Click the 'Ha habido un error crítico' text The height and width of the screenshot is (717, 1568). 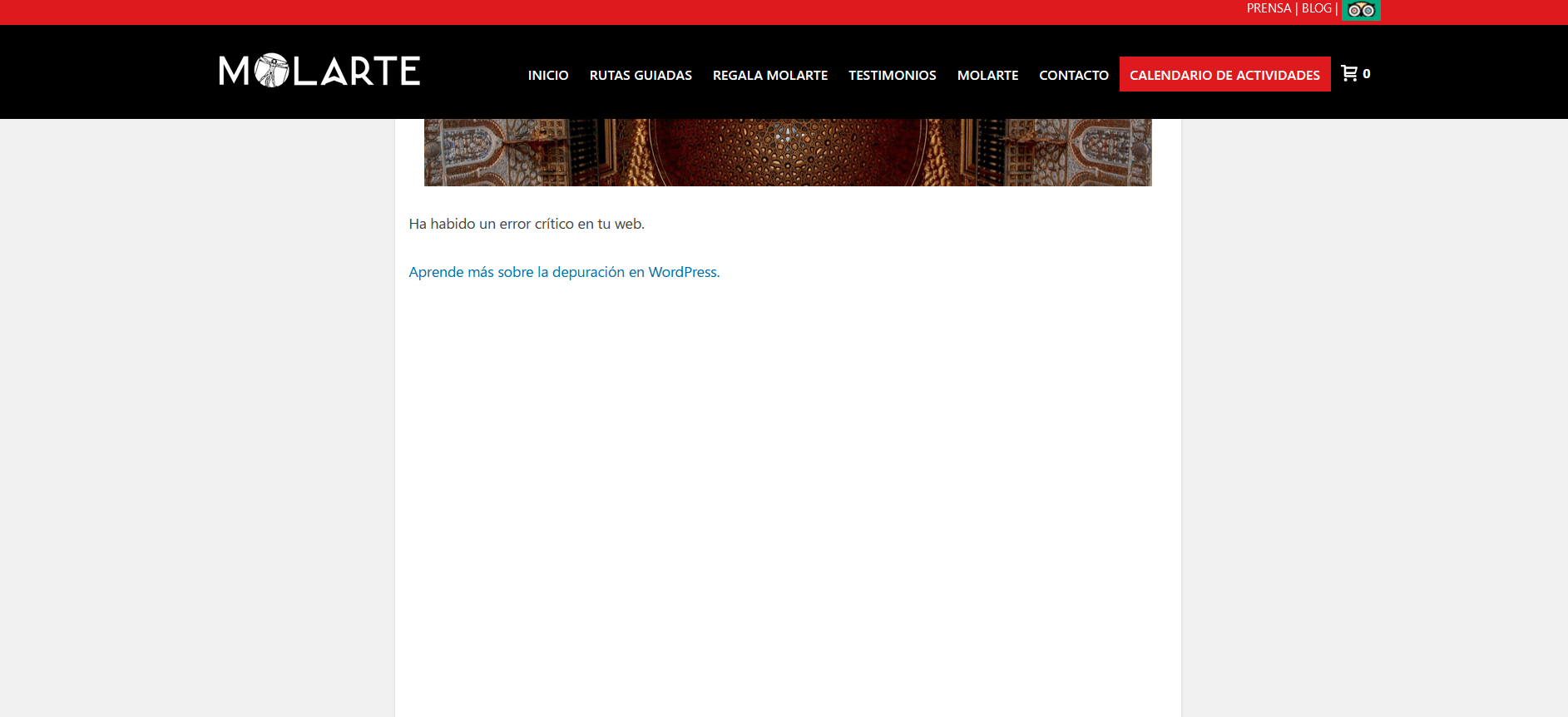pyautogui.click(x=527, y=224)
